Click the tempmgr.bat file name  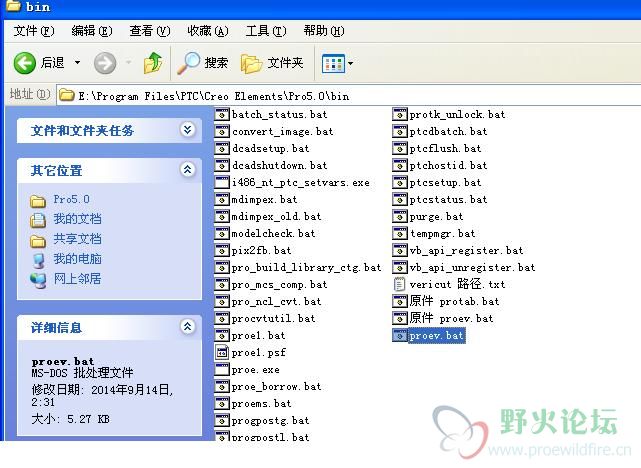(x=442, y=233)
